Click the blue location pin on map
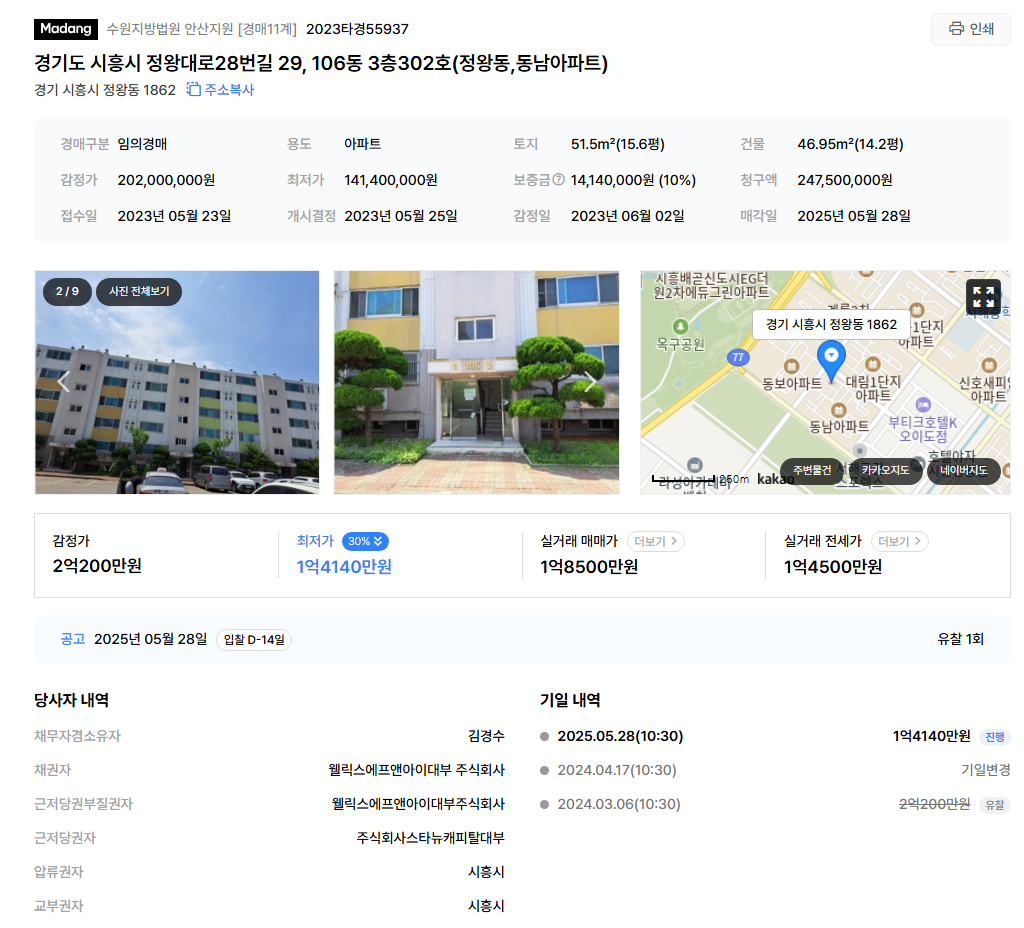Viewport: 1024px width, 928px height. (x=831, y=360)
